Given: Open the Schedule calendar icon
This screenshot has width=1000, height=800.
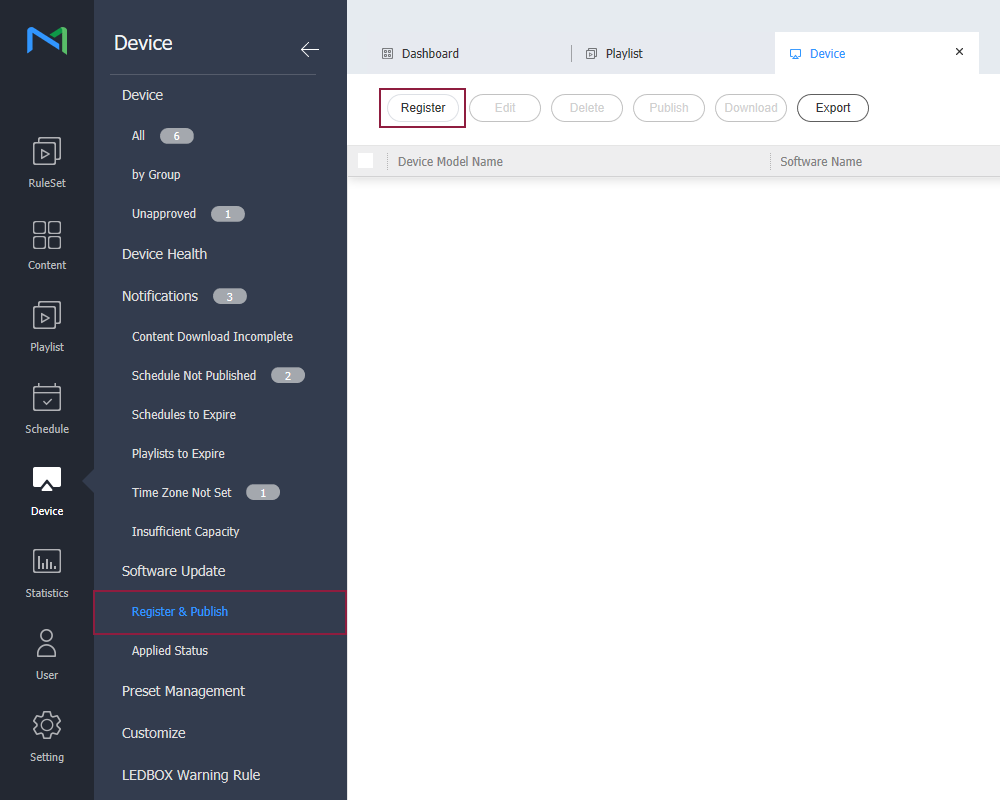Looking at the screenshot, I should point(47,398).
